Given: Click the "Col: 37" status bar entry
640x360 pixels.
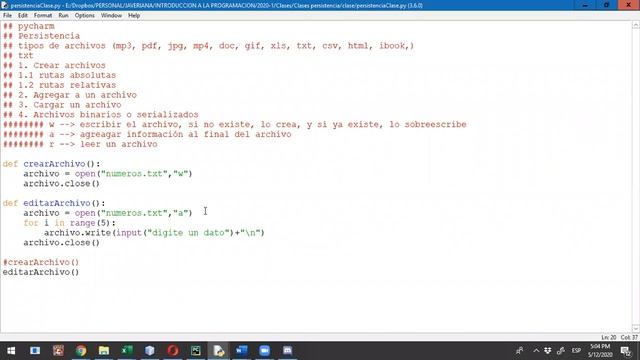Looking at the screenshot, I should coord(629,337).
